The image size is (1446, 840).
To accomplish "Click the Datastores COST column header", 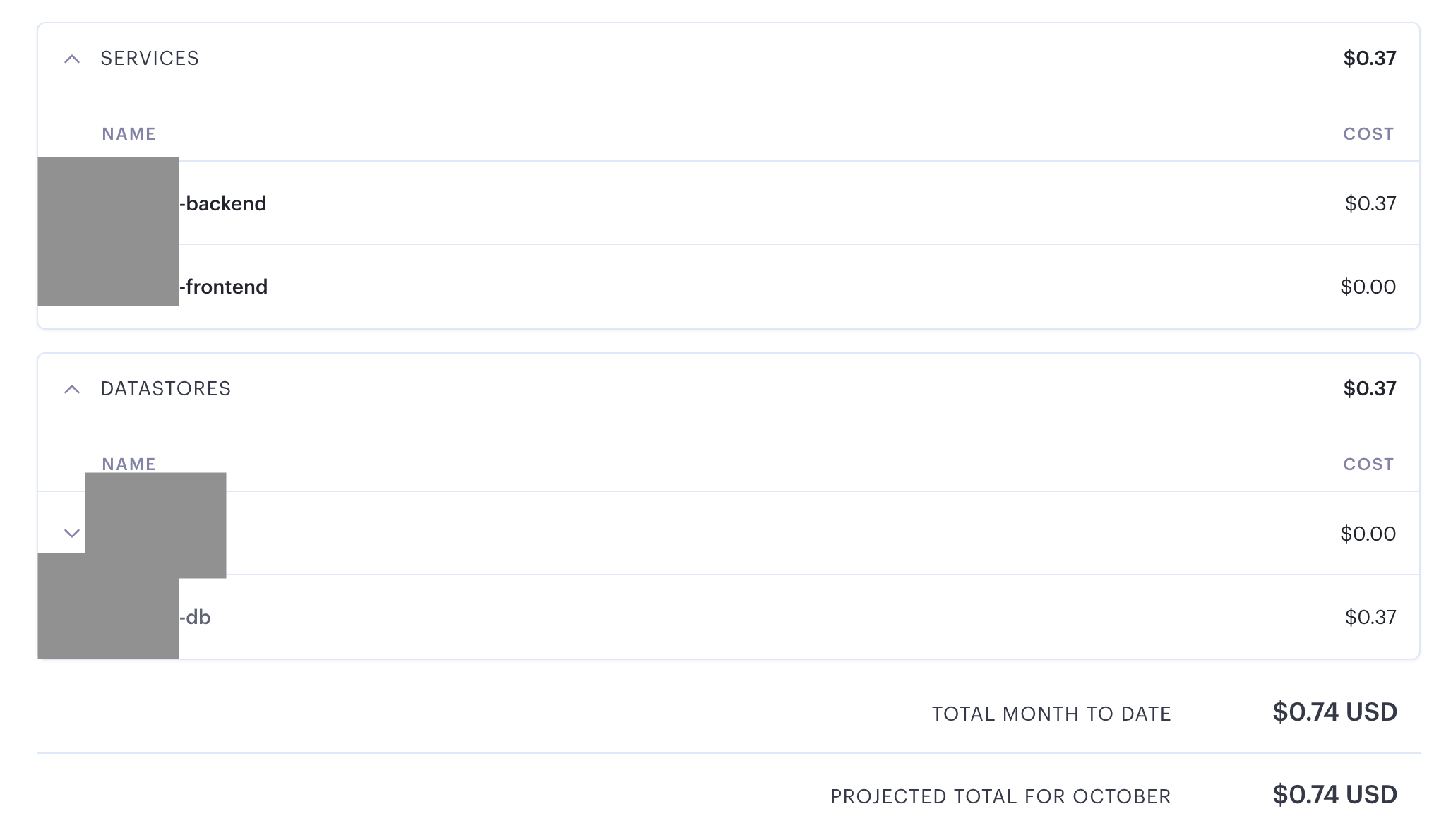I will (1368, 464).
